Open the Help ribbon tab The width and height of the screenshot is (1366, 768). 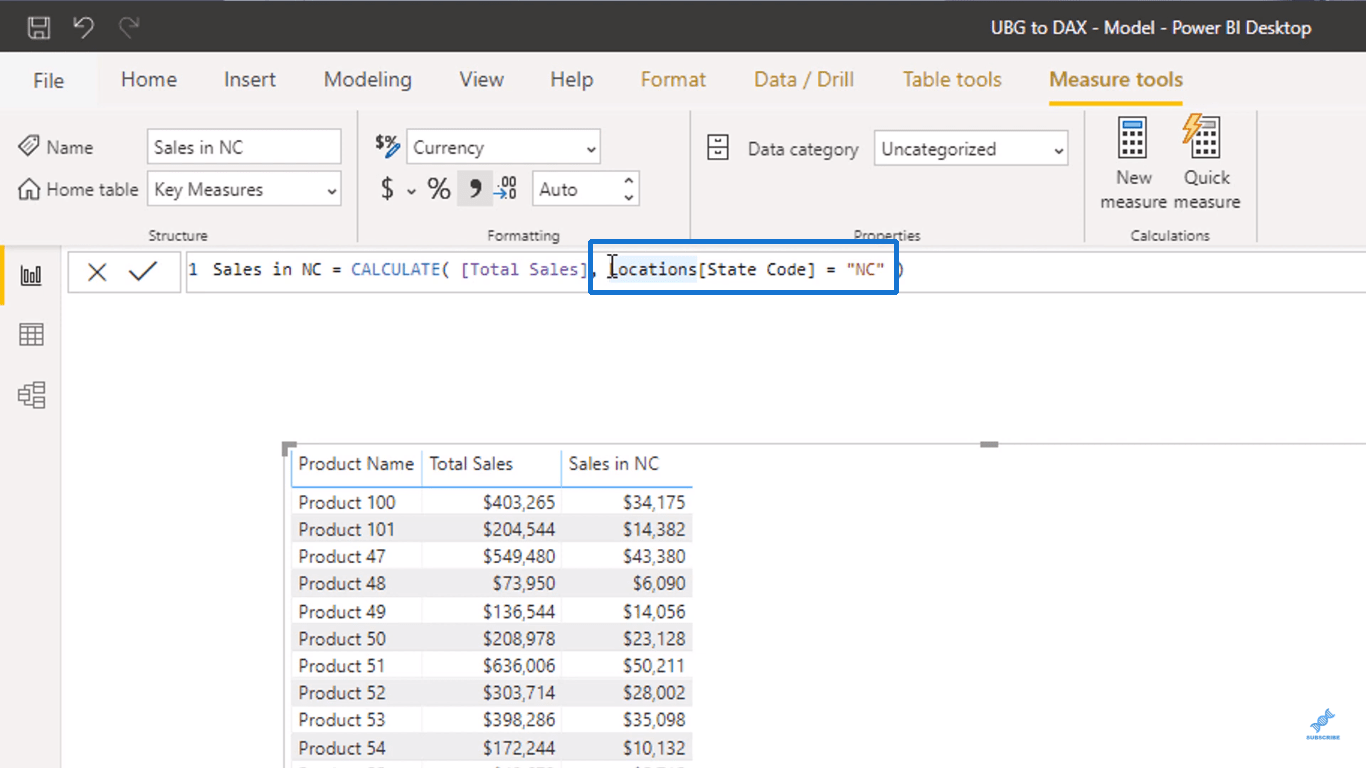pos(572,79)
